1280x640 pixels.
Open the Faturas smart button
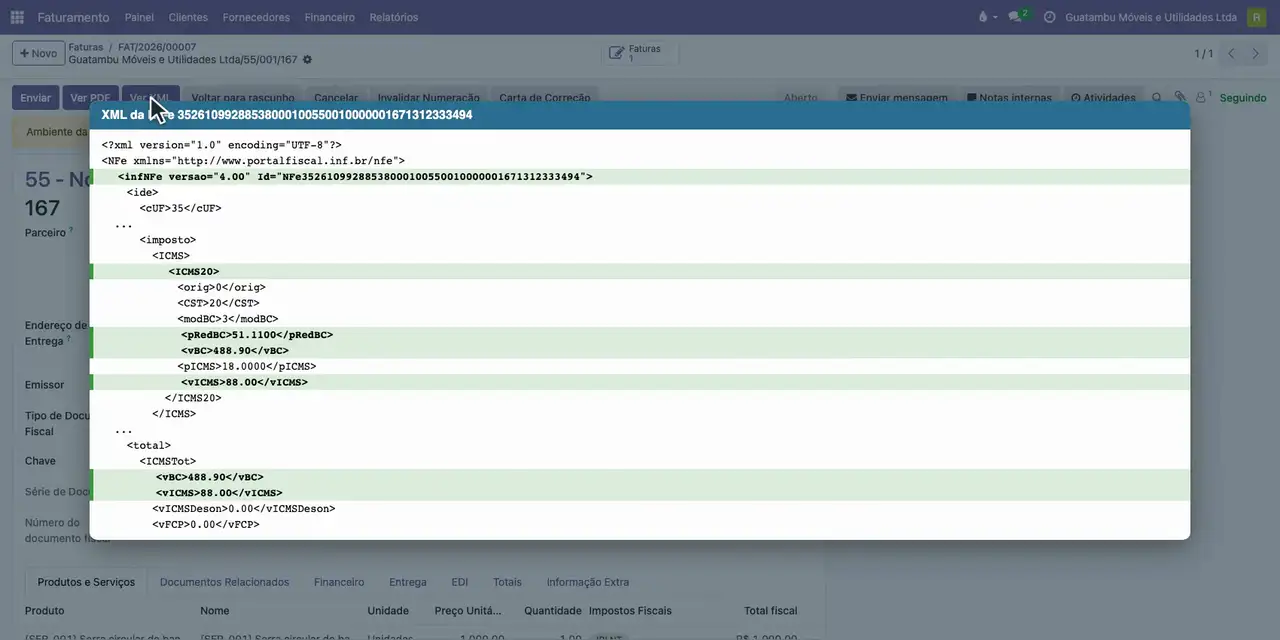point(641,53)
